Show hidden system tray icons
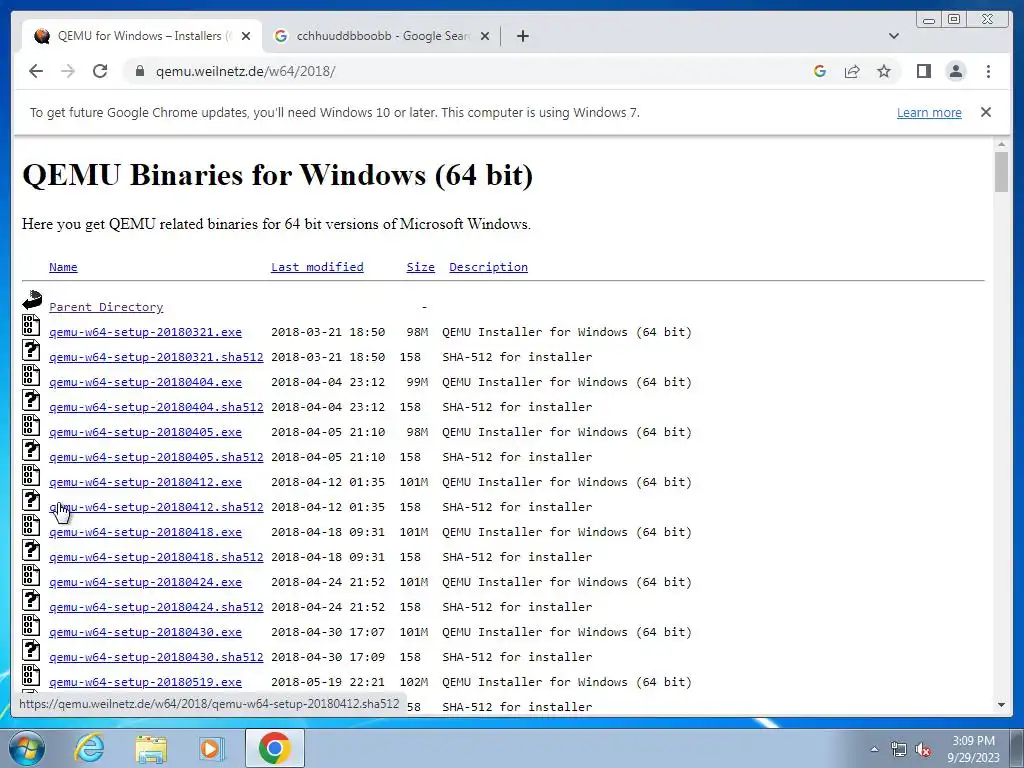Image resolution: width=1024 pixels, height=768 pixels. coord(874,749)
